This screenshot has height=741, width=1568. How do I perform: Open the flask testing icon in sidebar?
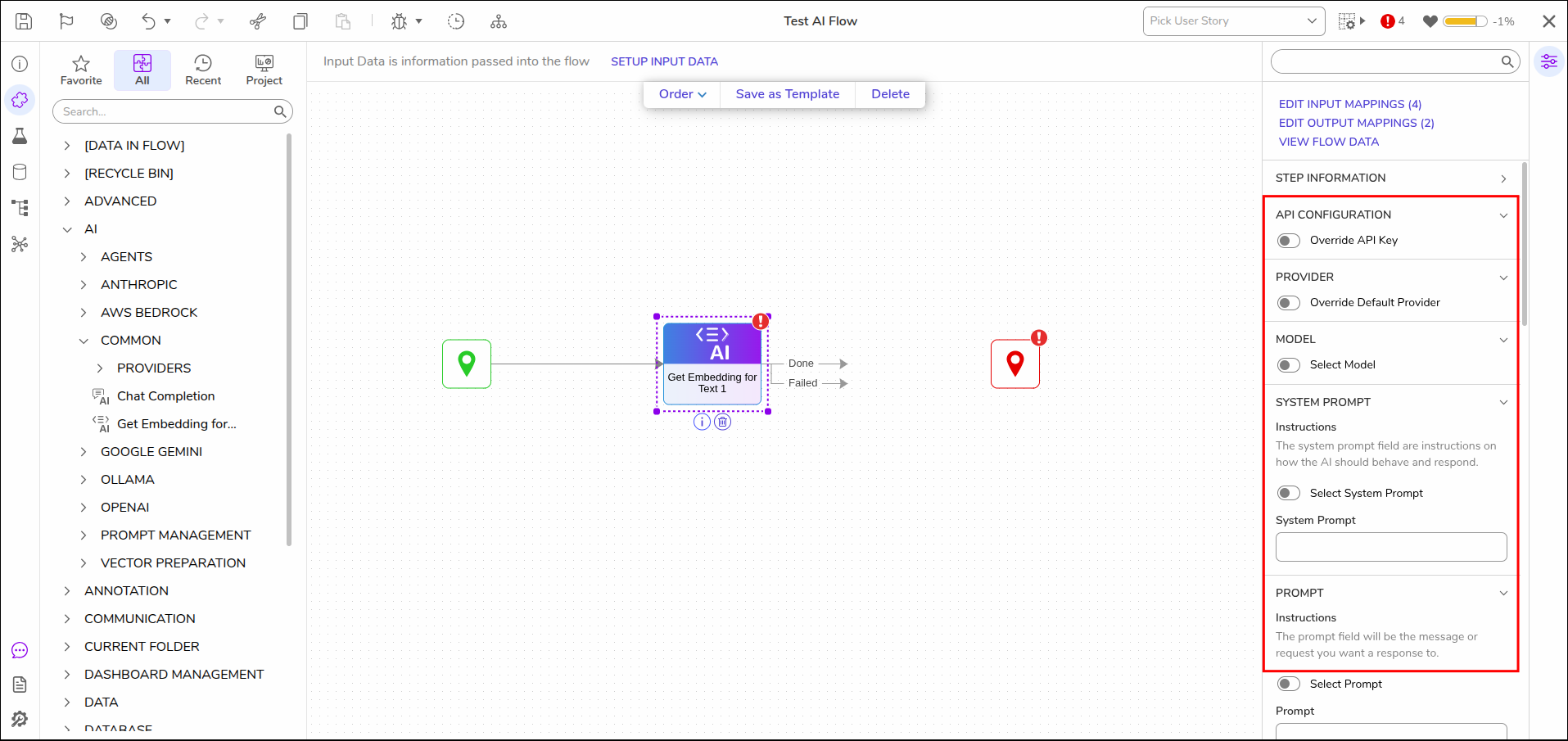tap(20, 136)
